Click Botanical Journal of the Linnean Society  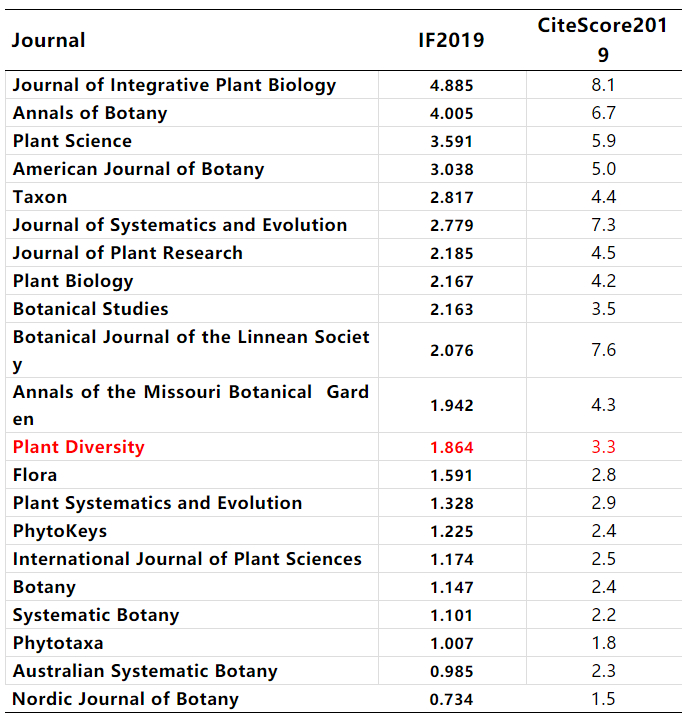[190, 337]
